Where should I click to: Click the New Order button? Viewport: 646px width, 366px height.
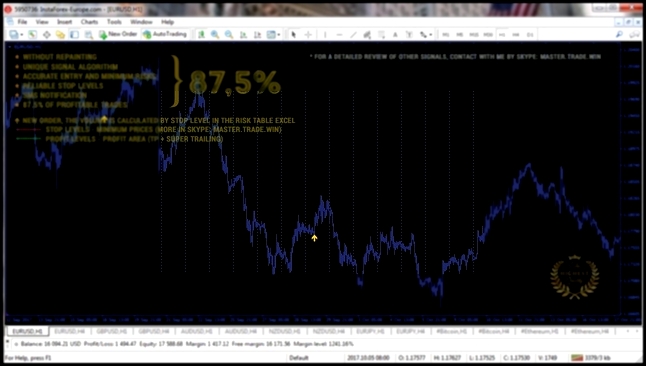coord(117,34)
